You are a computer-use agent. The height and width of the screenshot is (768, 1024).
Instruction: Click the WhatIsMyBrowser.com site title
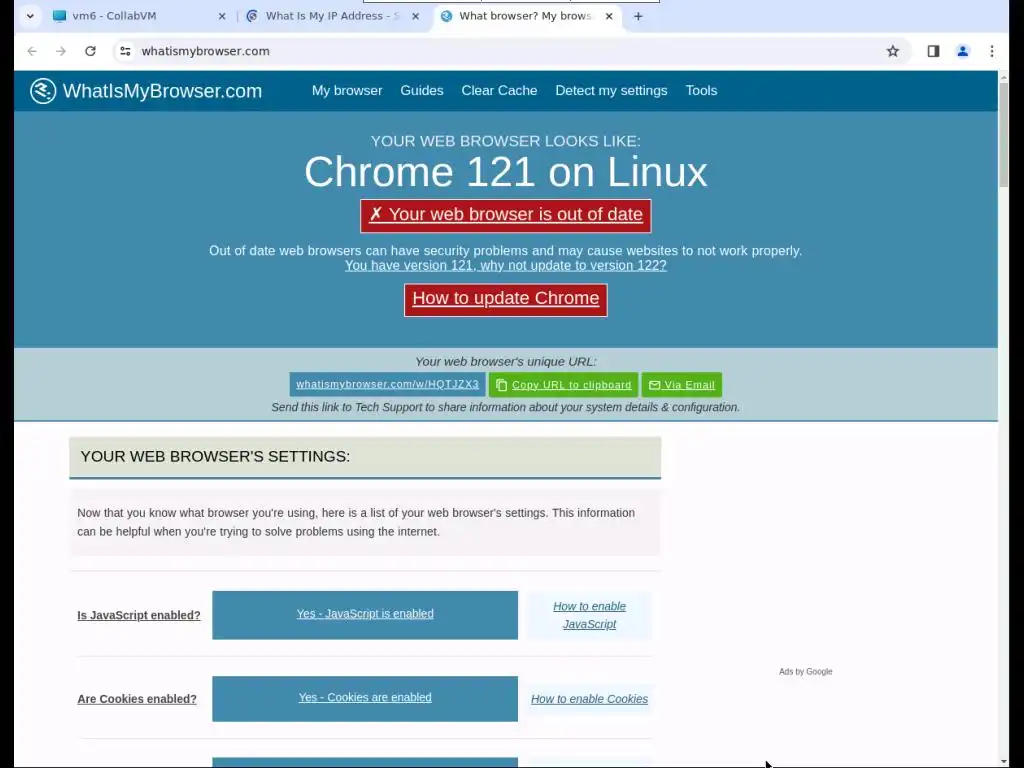[x=162, y=91]
